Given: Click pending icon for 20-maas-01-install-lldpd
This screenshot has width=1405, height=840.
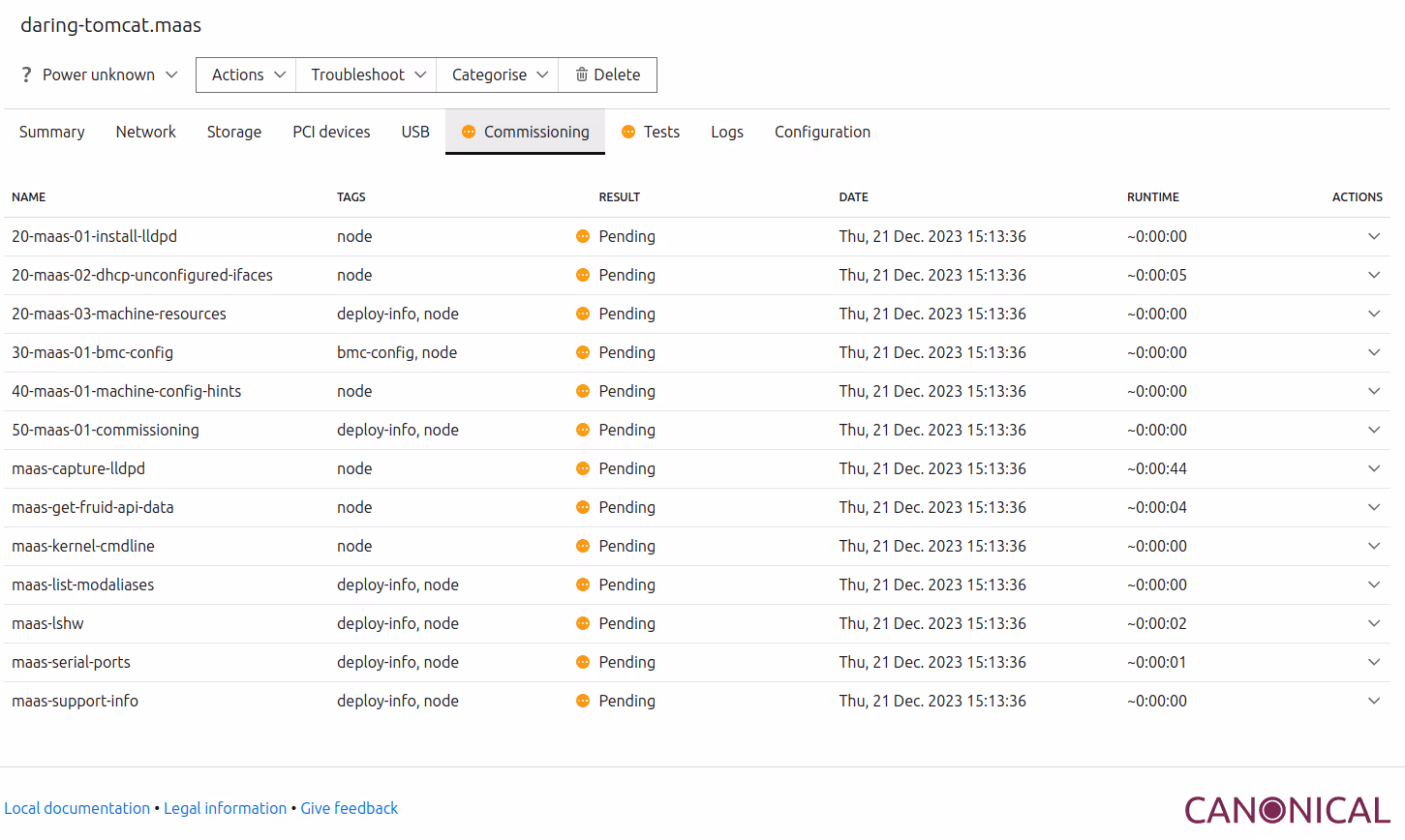Looking at the screenshot, I should [x=583, y=236].
